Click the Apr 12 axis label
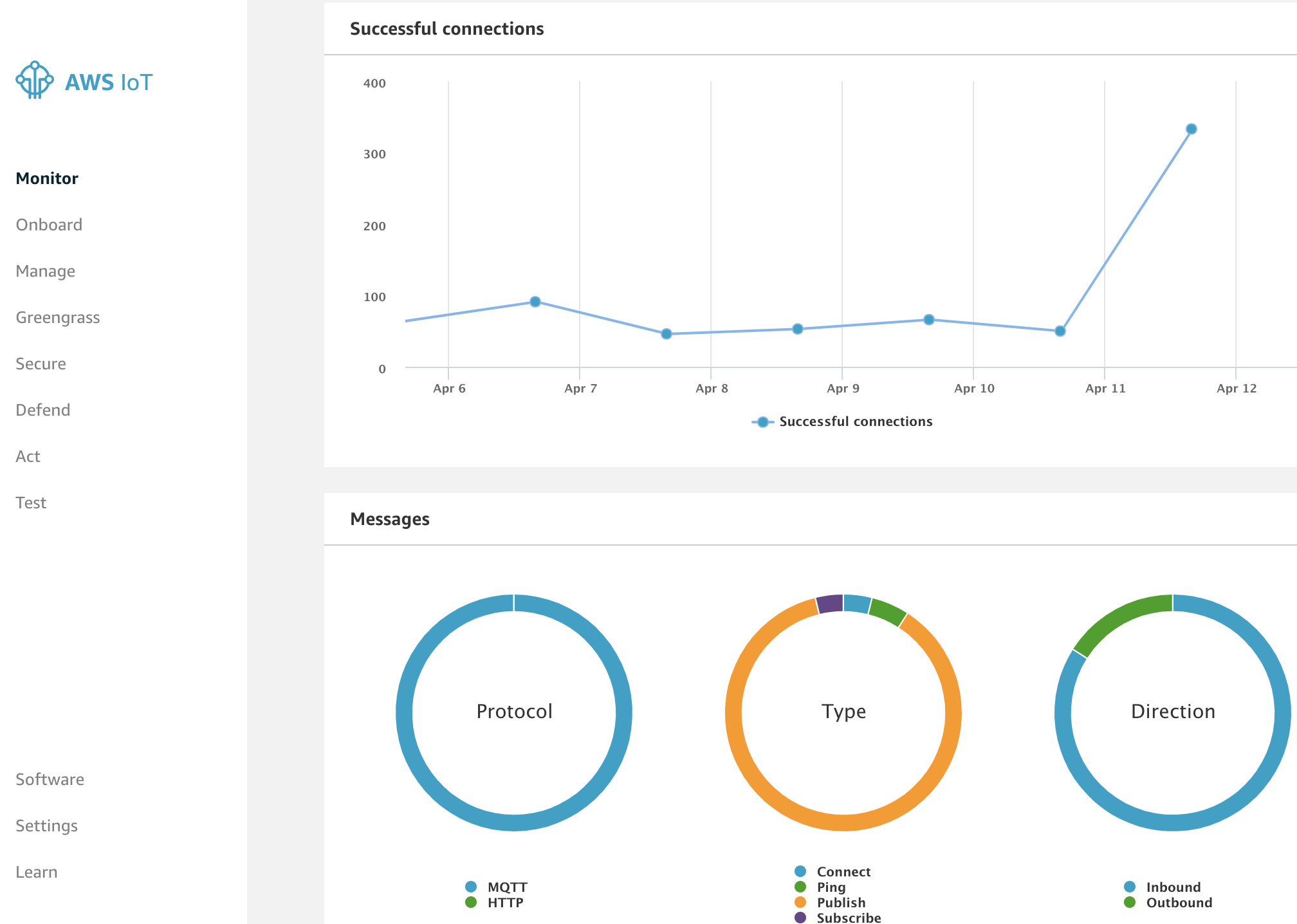1297x924 pixels. [x=1237, y=388]
